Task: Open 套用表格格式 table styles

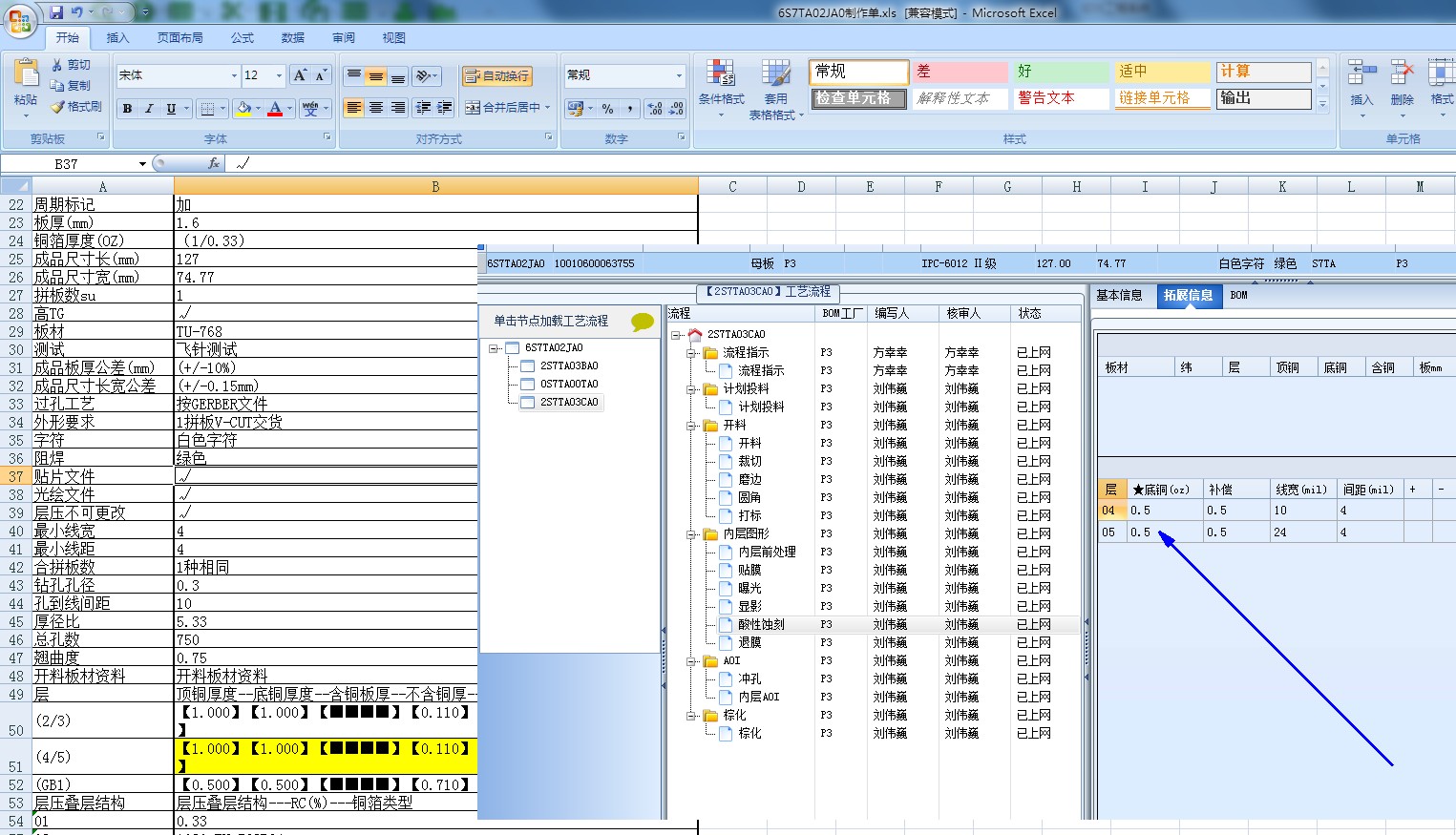Action: click(x=775, y=88)
